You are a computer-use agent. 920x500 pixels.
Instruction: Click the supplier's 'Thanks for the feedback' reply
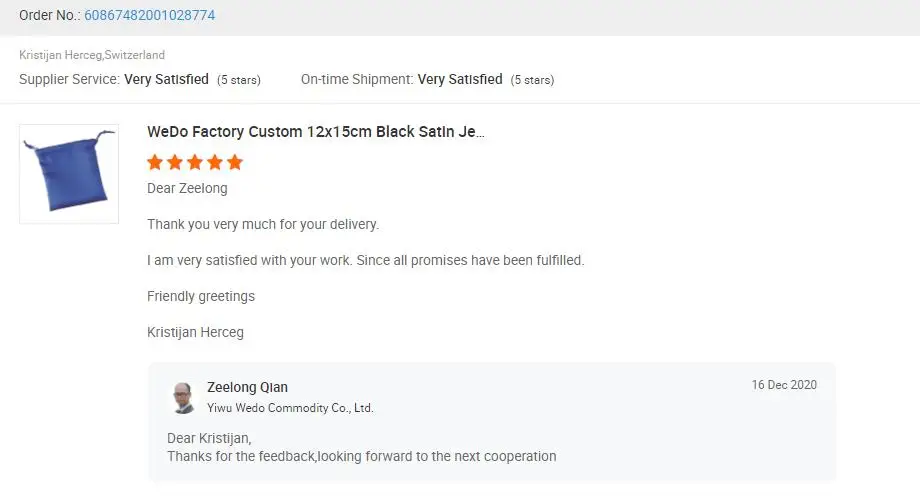[361, 456]
